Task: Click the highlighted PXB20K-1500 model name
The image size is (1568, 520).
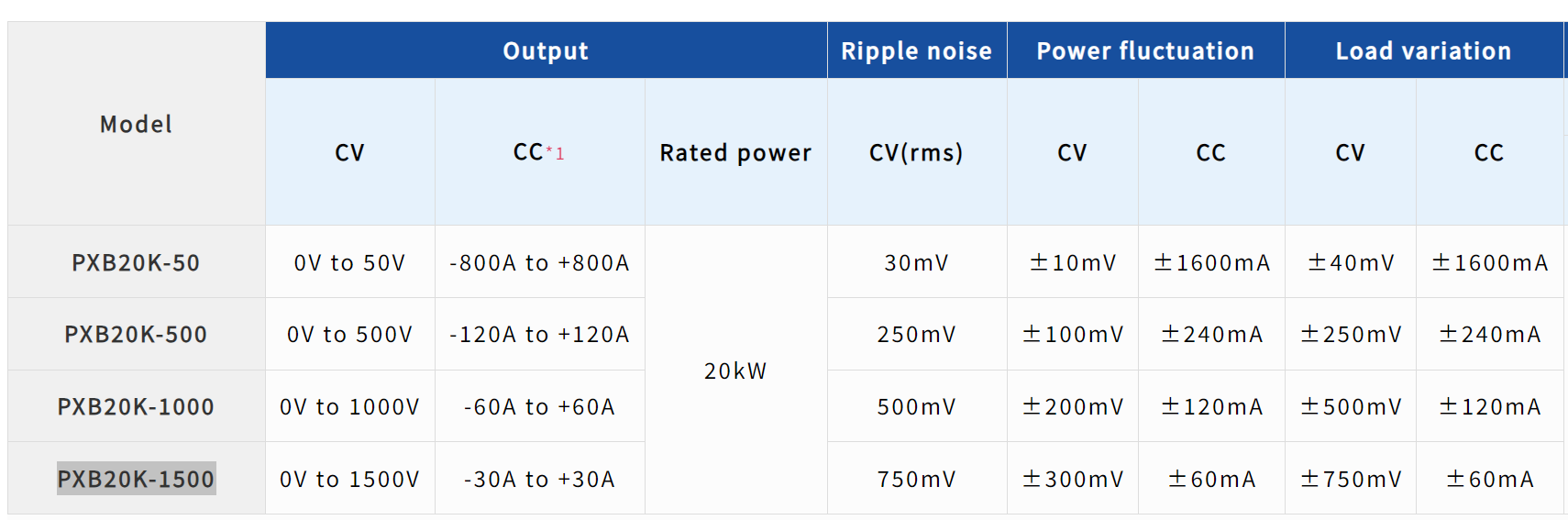Action: (x=136, y=479)
